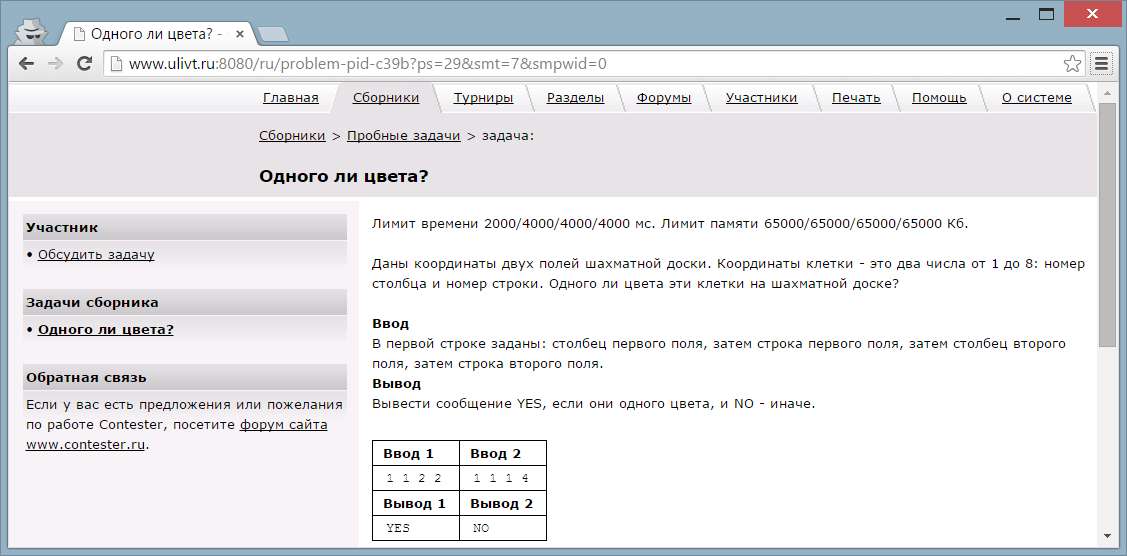This screenshot has width=1127, height=556.
Task: Go back with the browser back arrow
Action: 27,63
